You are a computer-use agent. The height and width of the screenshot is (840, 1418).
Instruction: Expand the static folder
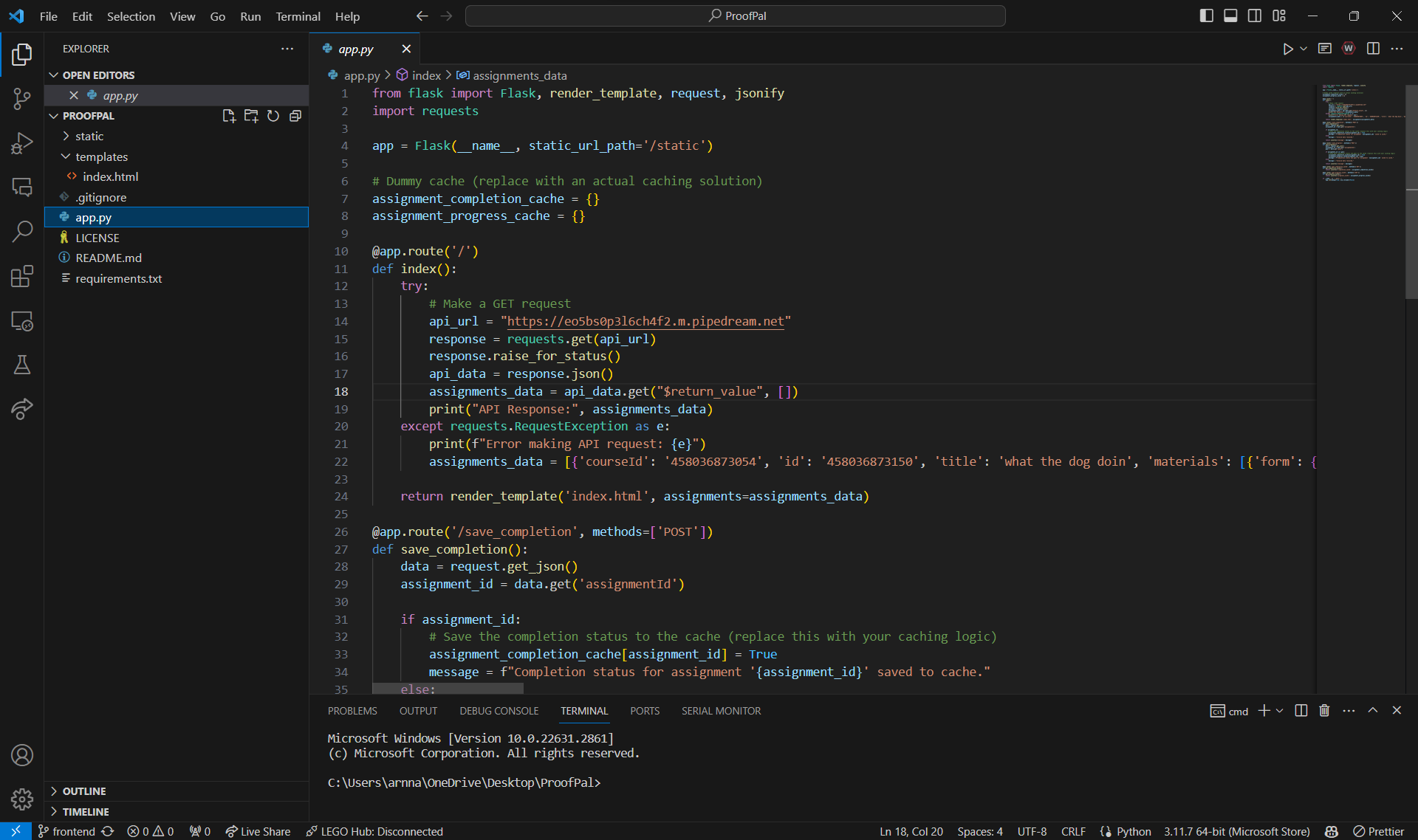tap(89, 136)
